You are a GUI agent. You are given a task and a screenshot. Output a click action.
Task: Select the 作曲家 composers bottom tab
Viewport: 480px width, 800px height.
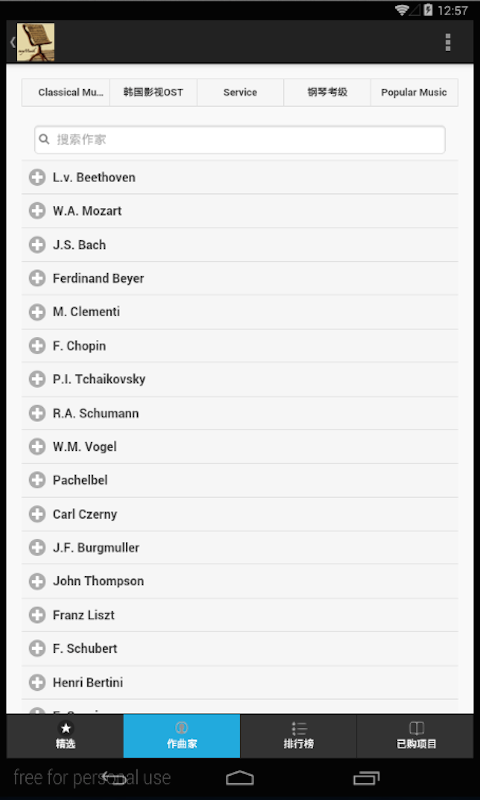click(x=182, y=736)
